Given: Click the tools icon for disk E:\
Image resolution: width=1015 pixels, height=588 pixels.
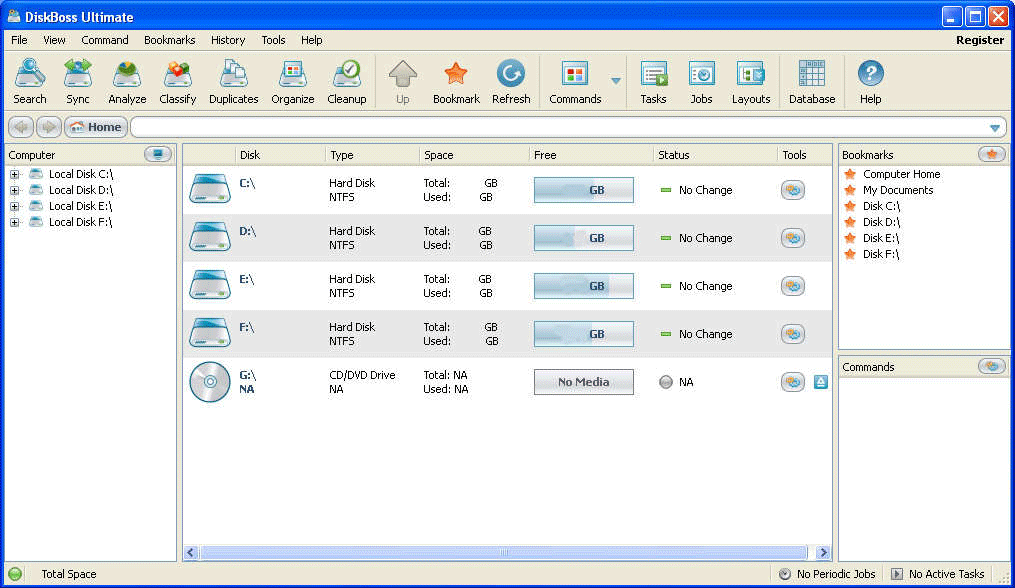Looking at the screenshot, I should click(793, 286).
